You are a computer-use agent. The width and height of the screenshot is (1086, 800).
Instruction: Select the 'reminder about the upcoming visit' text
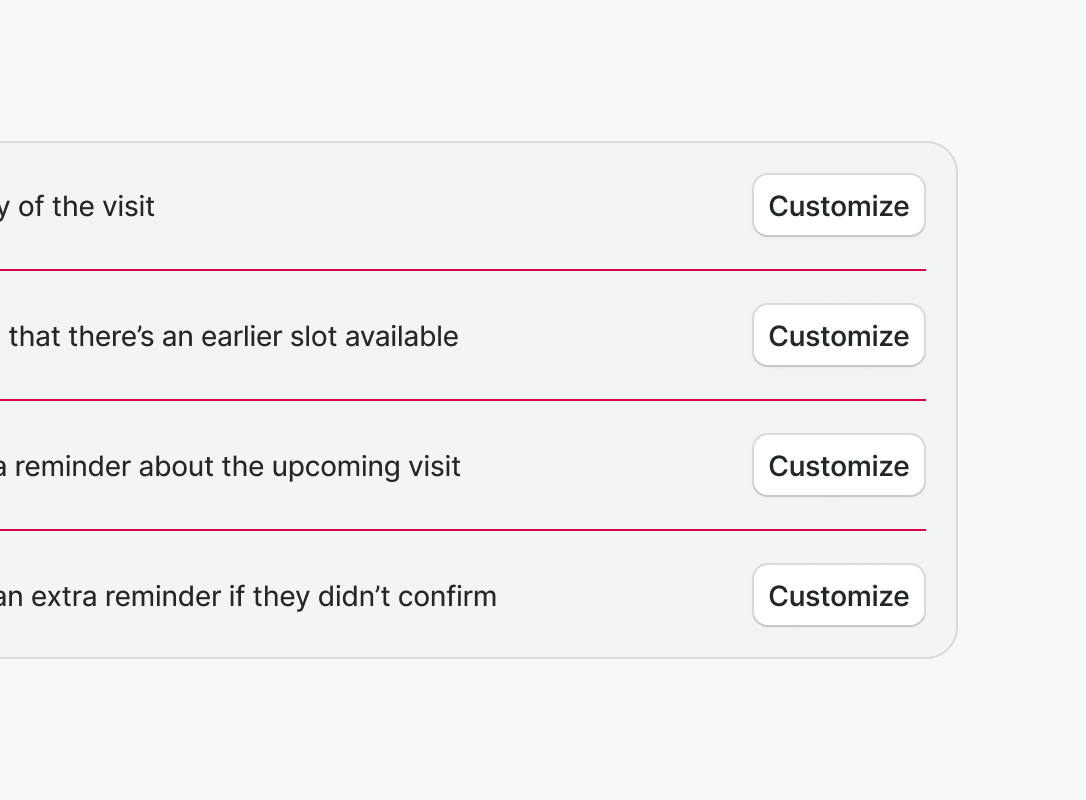(237, 467)
